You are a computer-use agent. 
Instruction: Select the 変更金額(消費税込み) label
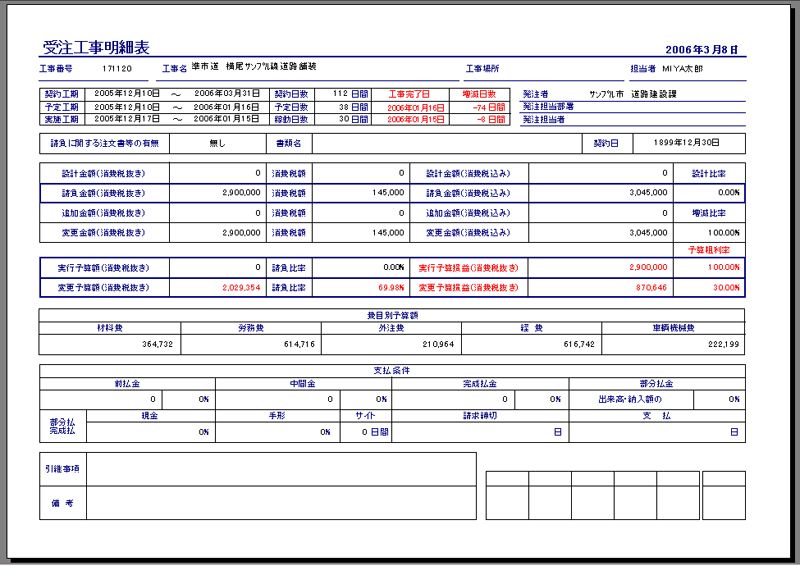coord(468,233)
